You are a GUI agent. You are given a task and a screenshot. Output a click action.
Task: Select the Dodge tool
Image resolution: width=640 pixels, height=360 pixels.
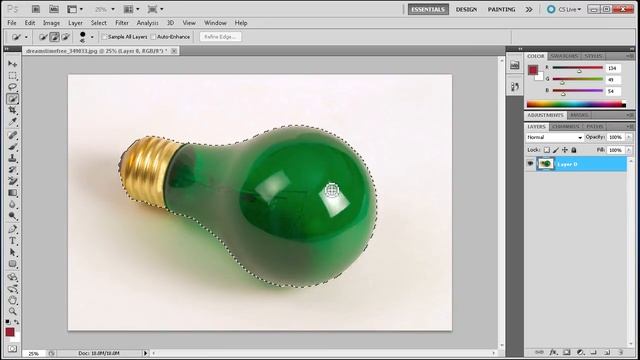coord(13,216)
